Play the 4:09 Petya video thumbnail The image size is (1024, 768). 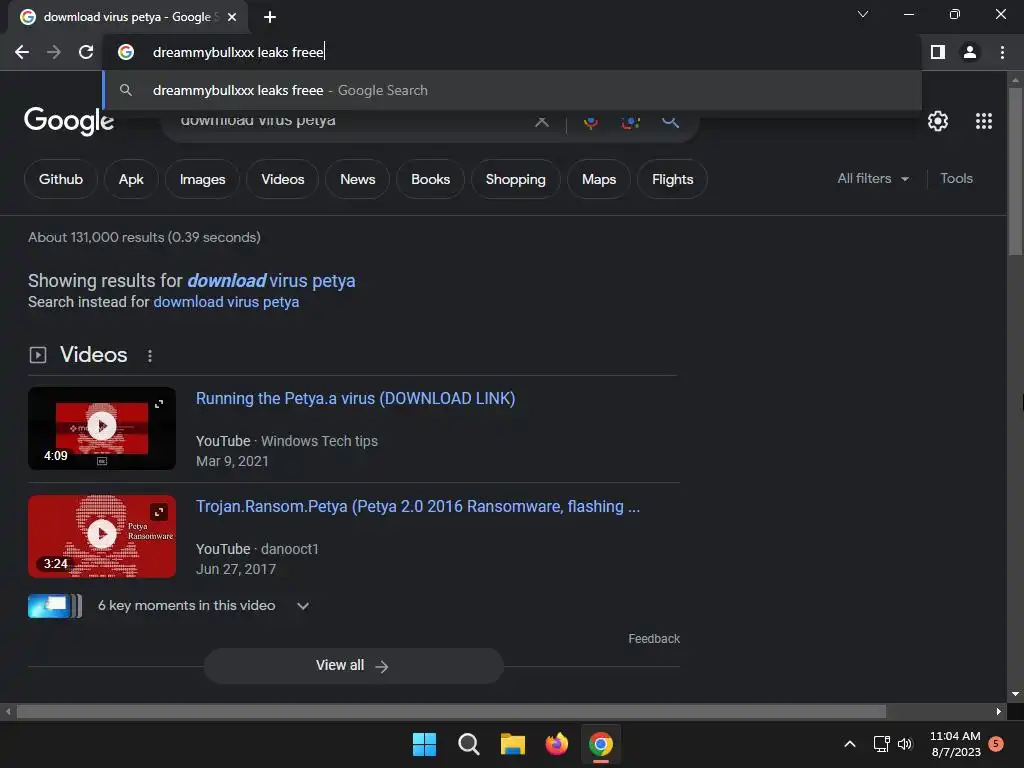point(102,428)
